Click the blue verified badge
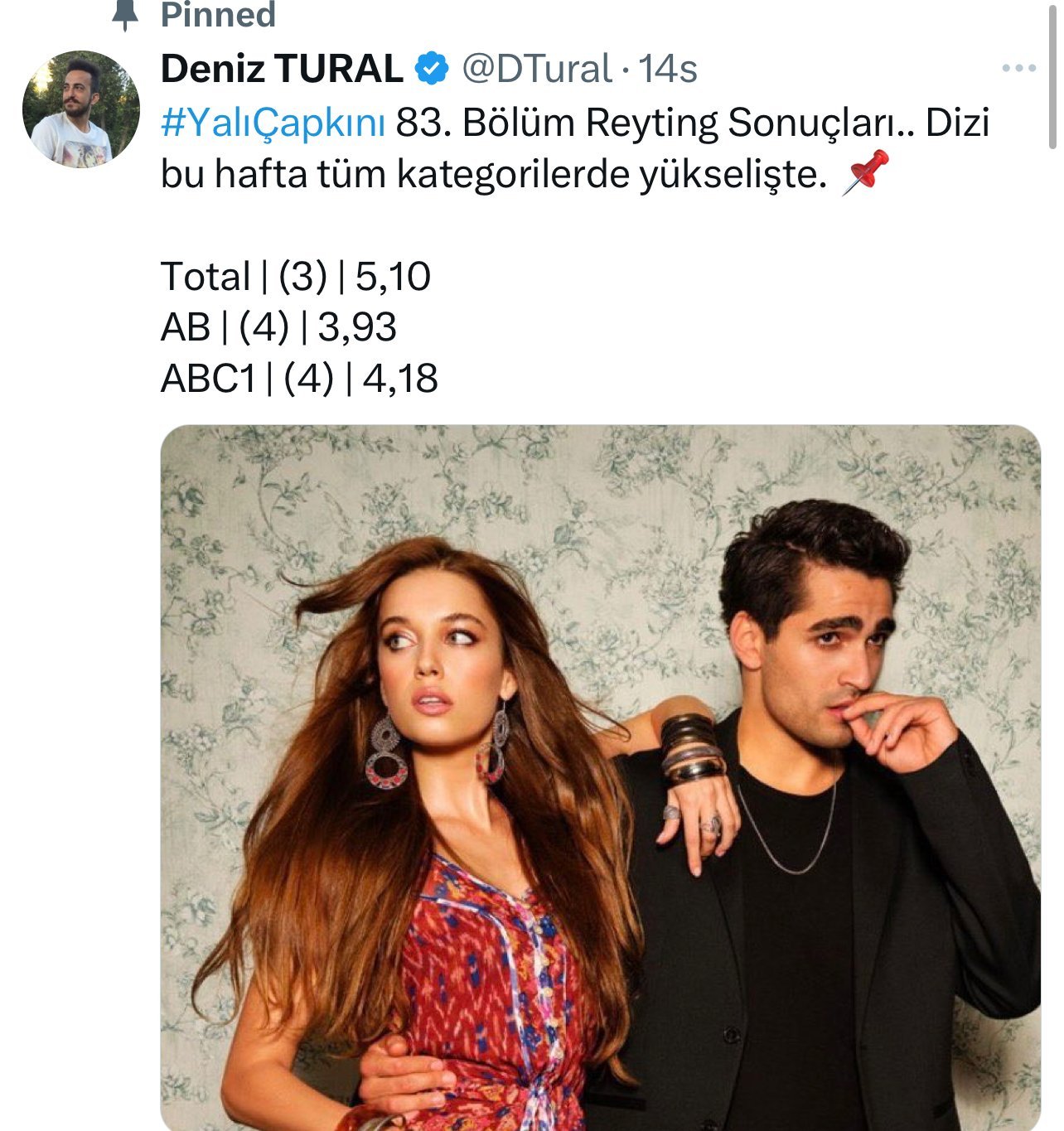The height and width of the screenshot is (1131, 1064). point(432,69)
